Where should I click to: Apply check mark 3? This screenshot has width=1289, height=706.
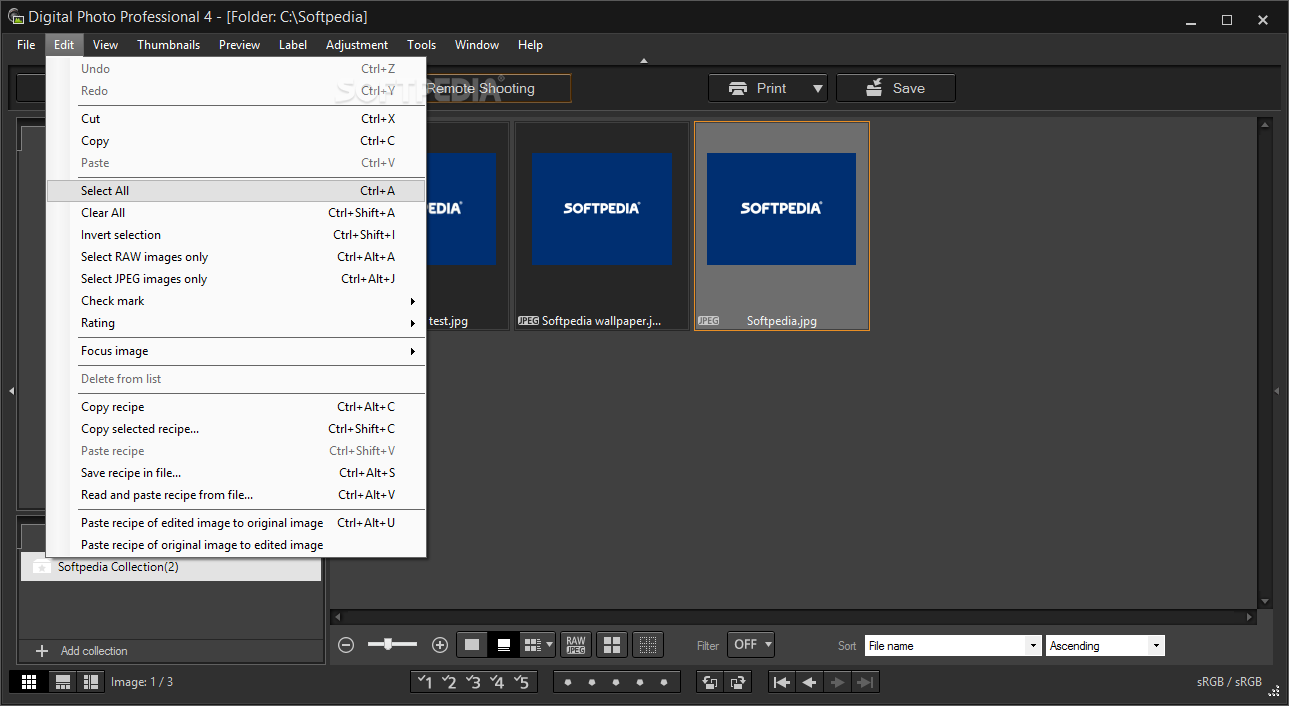click(x=473, y=682)
